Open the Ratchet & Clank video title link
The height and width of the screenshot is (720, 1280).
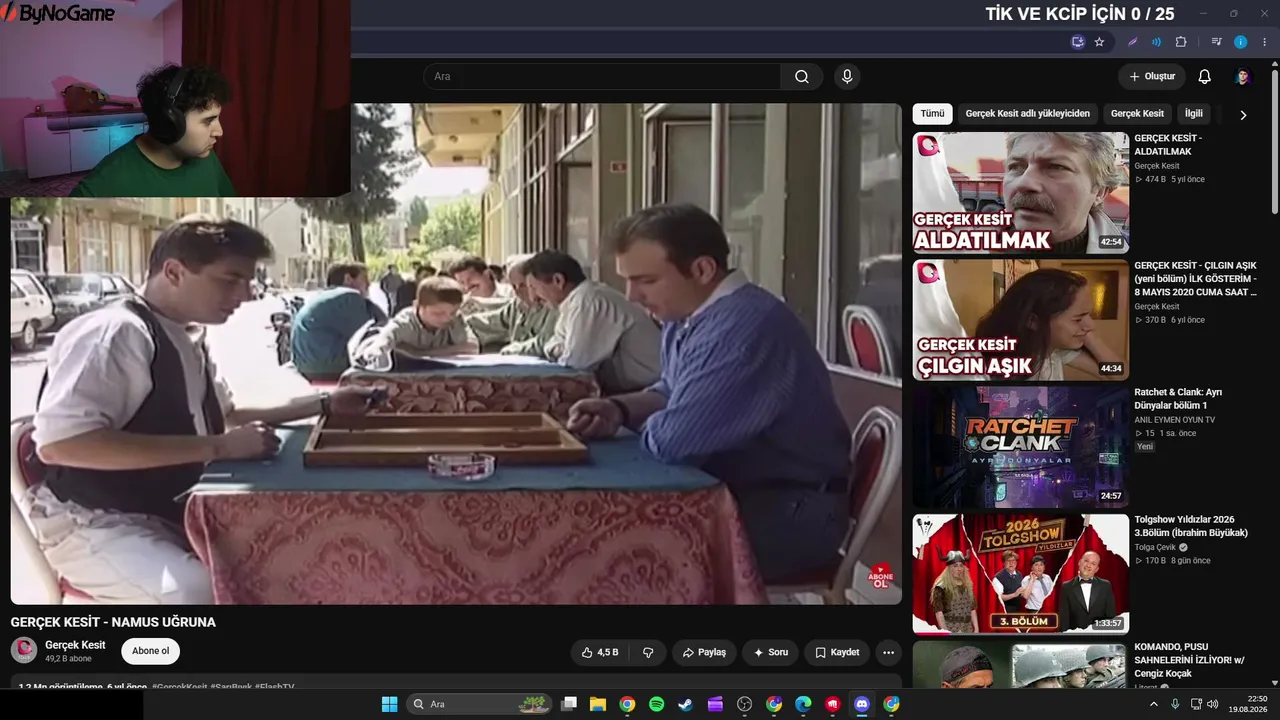click(x=1178, y=398)
